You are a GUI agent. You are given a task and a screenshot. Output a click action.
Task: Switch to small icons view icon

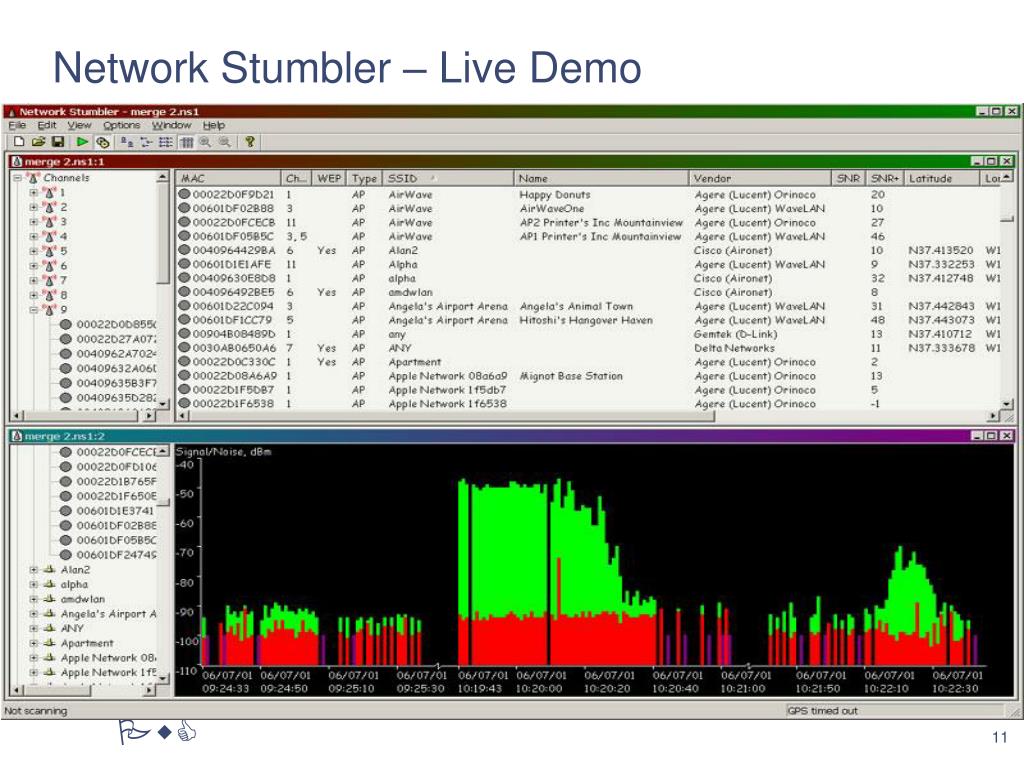click(x=146, y=142)
